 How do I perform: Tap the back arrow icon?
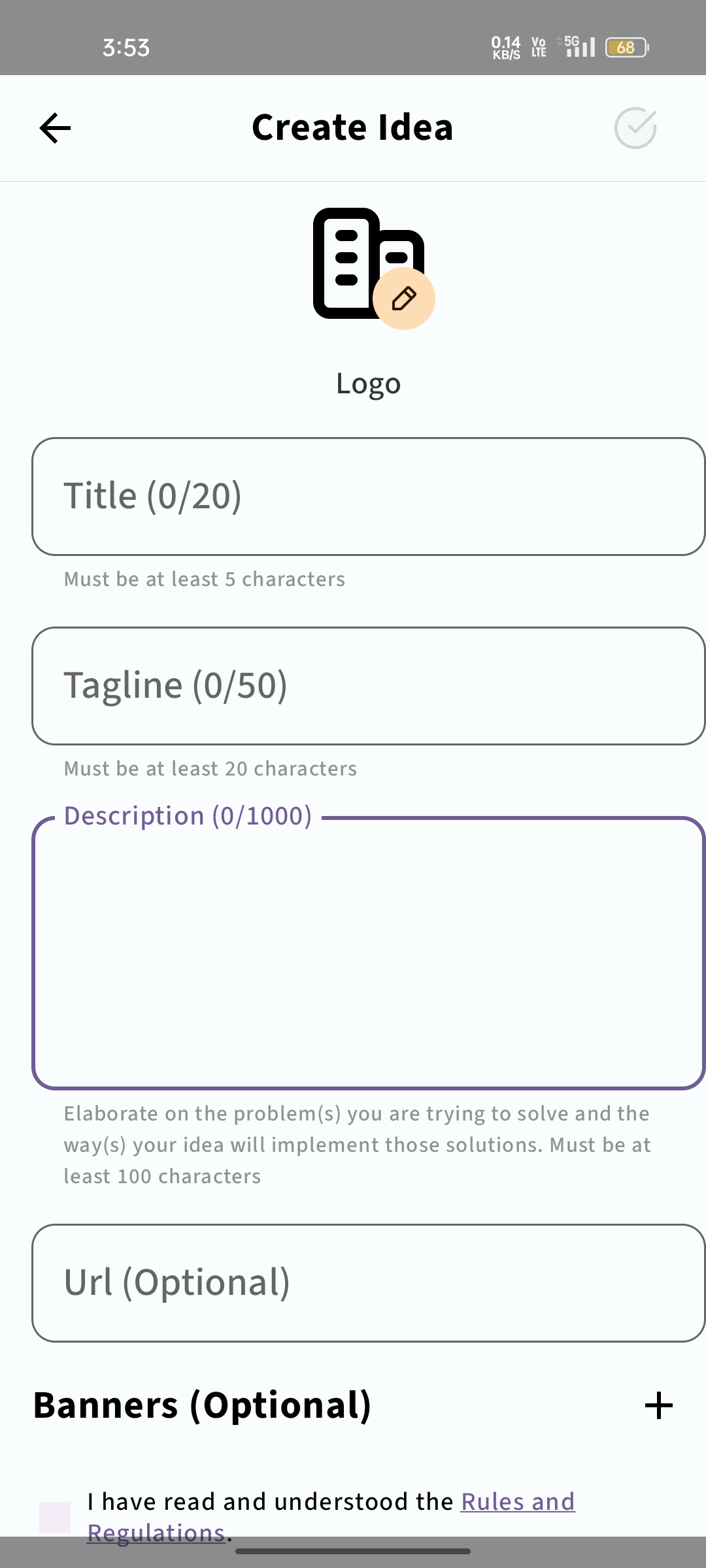click(55, 128)
